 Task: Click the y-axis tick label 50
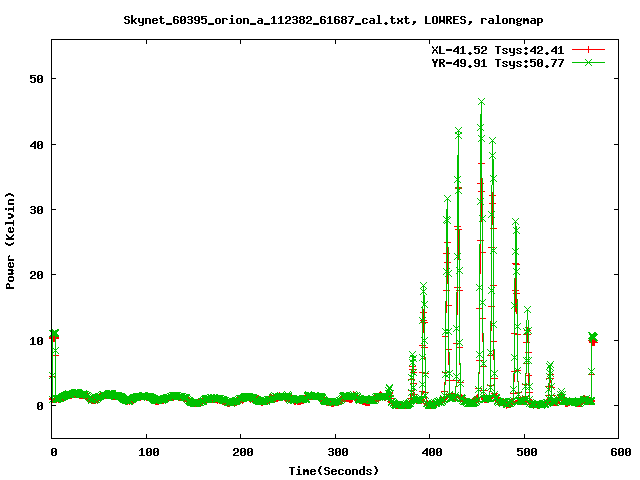36,79
